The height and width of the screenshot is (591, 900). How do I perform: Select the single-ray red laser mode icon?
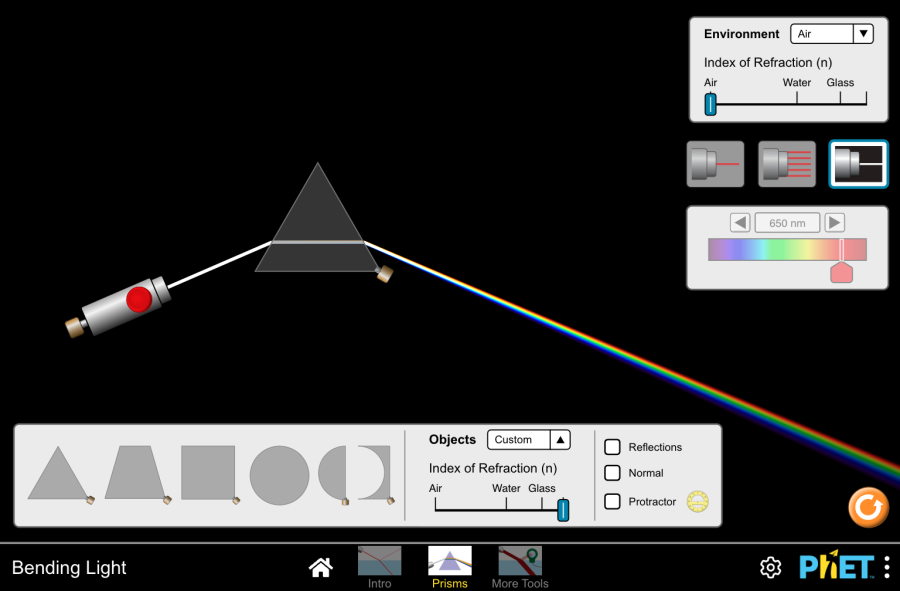pos(715,163)
